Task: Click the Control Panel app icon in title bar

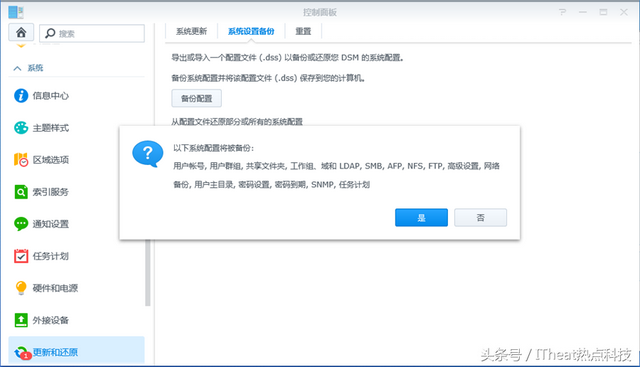Action: tap(16, 12)
